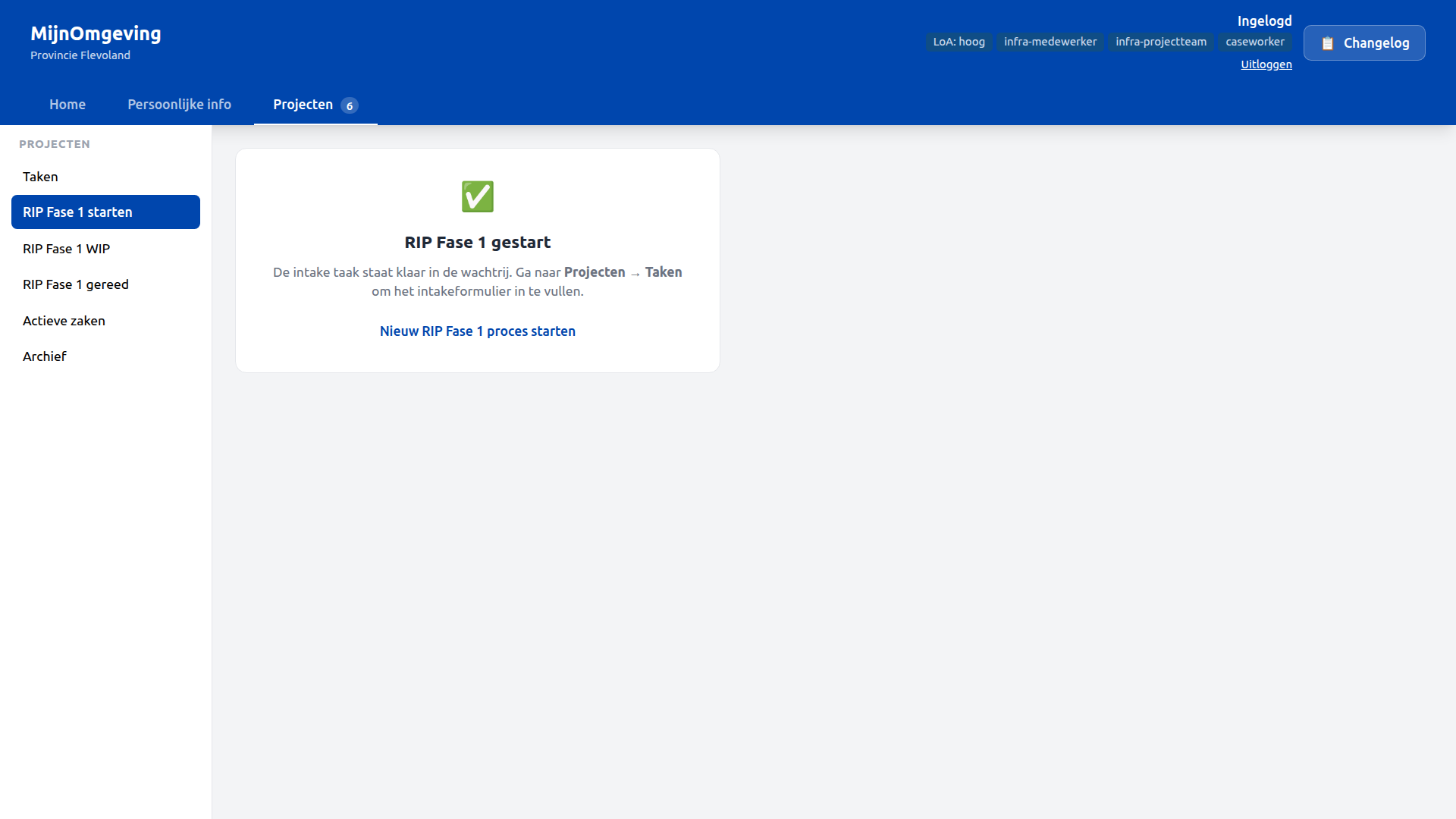Click the caseworker role badge
The image size is (1456, 819).
1254,42
